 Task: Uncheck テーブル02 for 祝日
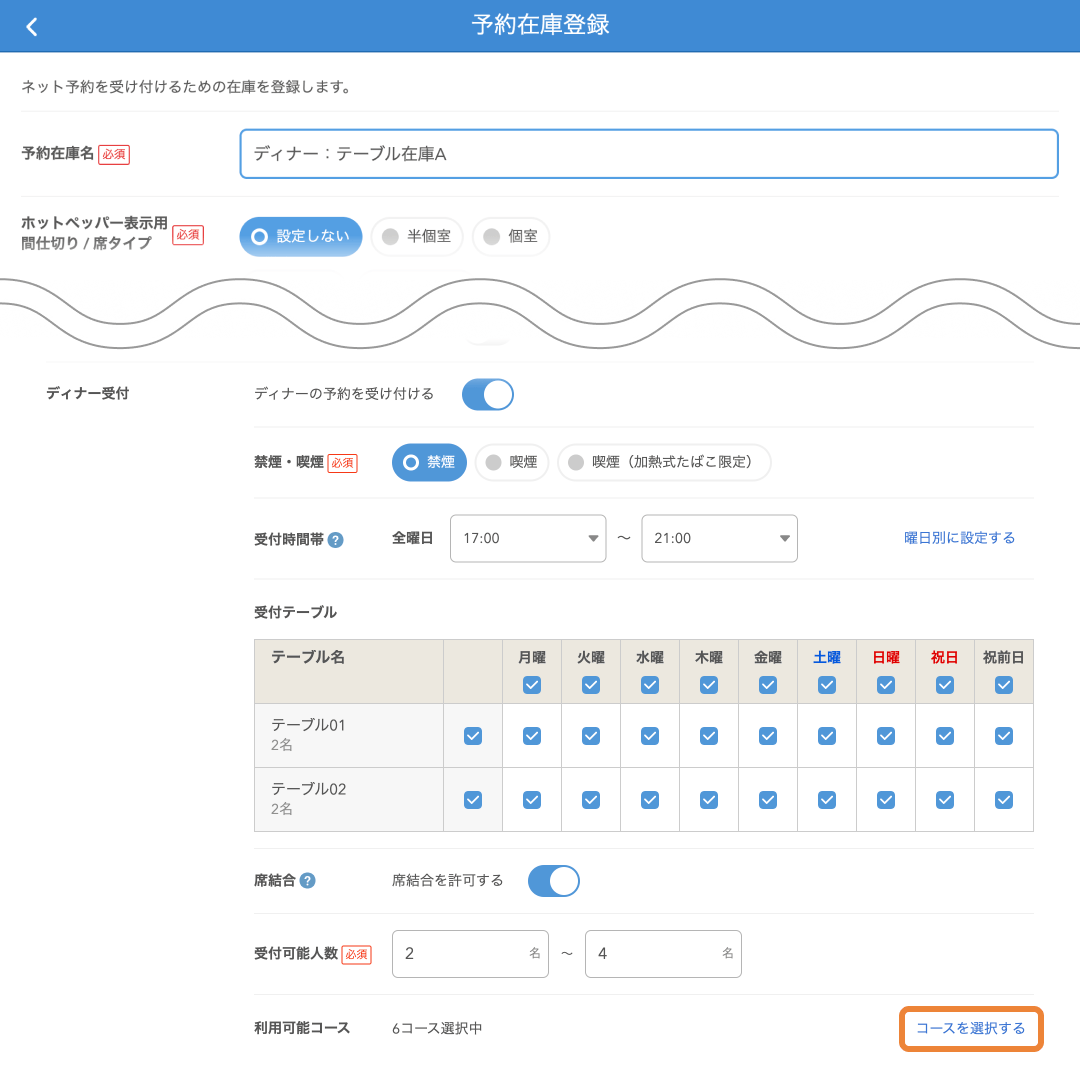tap(945, 800)
